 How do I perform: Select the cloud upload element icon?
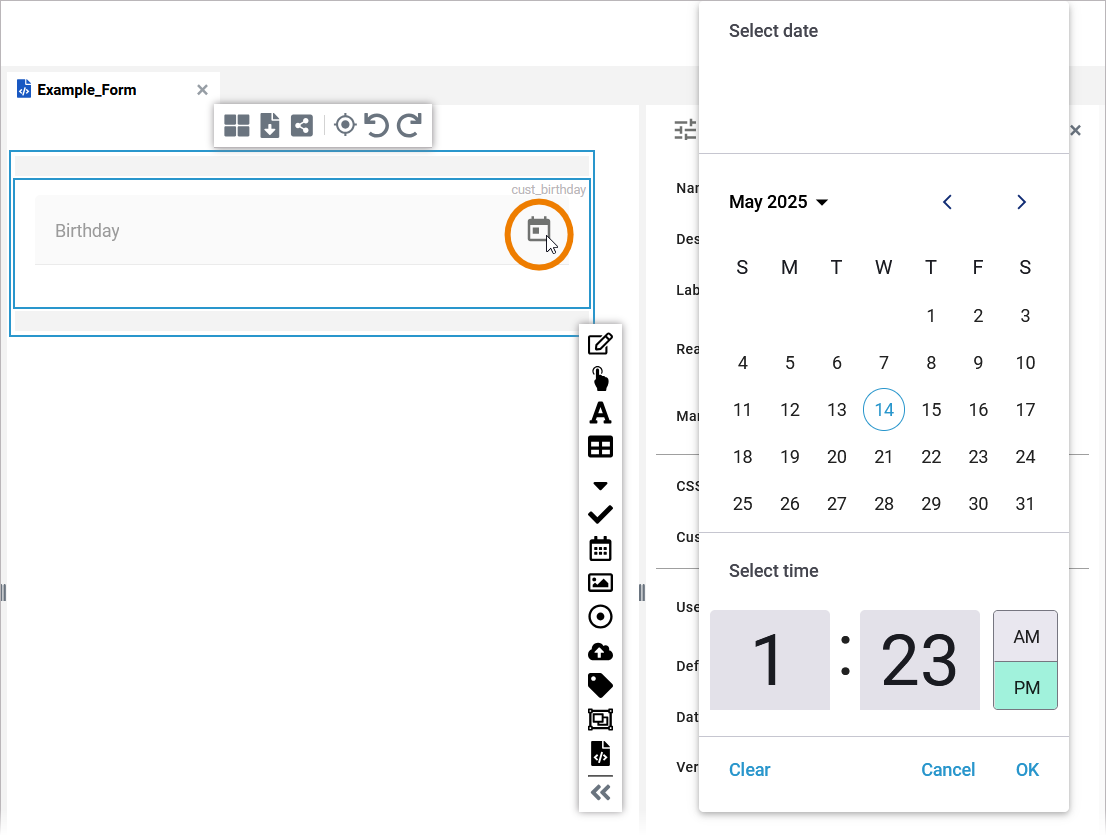[600, 652]
